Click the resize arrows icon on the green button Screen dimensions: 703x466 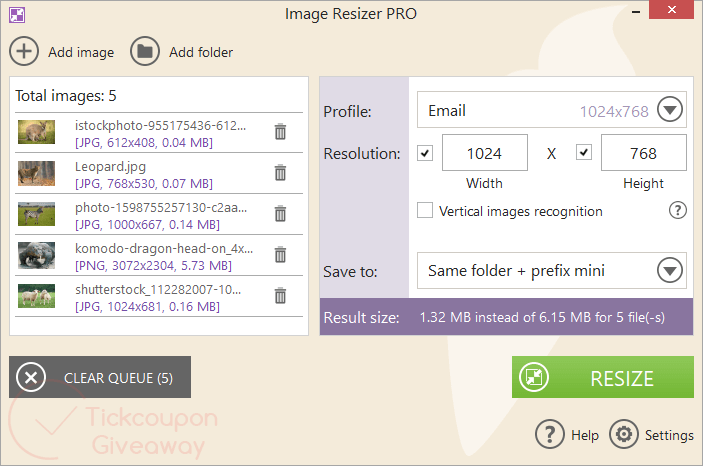click(x=534, y=377)
